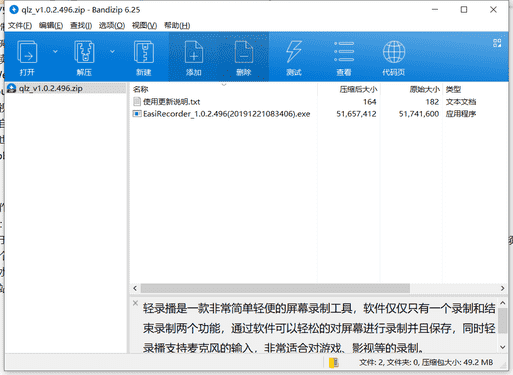Expand the Open button dropdown arrow

(55, 51)
